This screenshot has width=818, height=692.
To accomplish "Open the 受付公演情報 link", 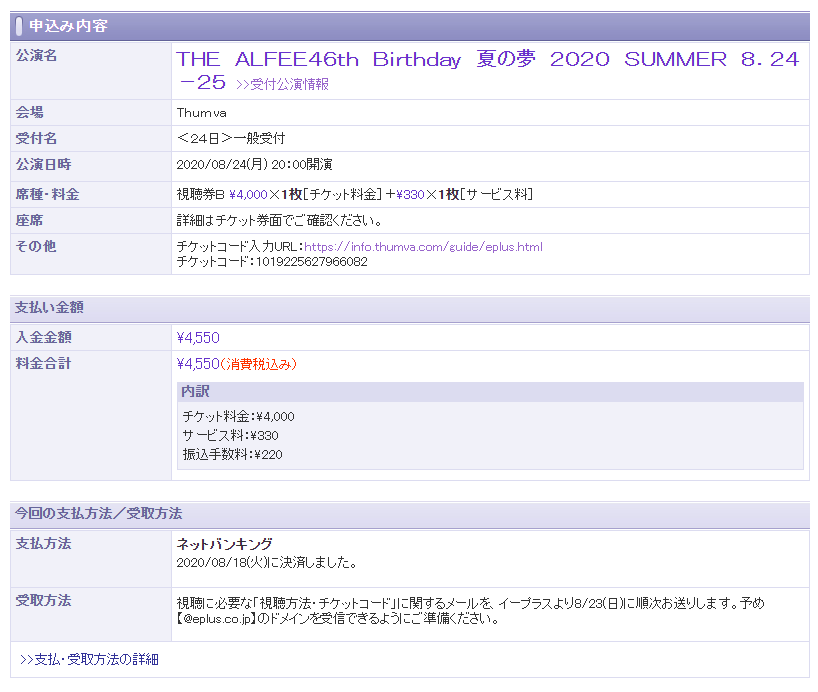I will point(282,85).
